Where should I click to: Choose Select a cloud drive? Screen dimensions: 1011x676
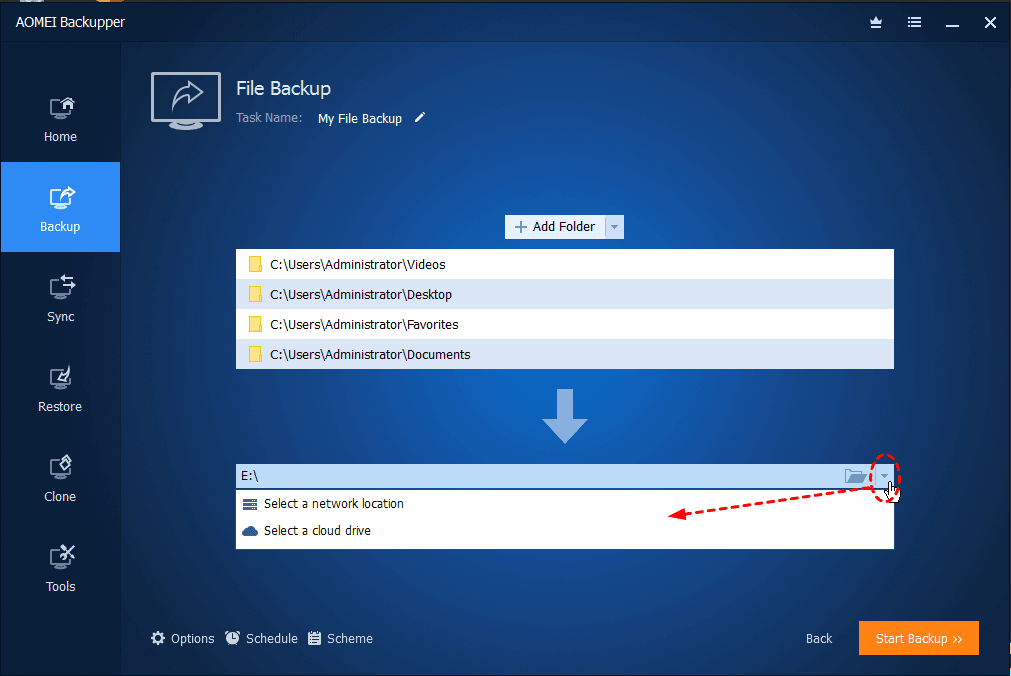click(317, 531)
